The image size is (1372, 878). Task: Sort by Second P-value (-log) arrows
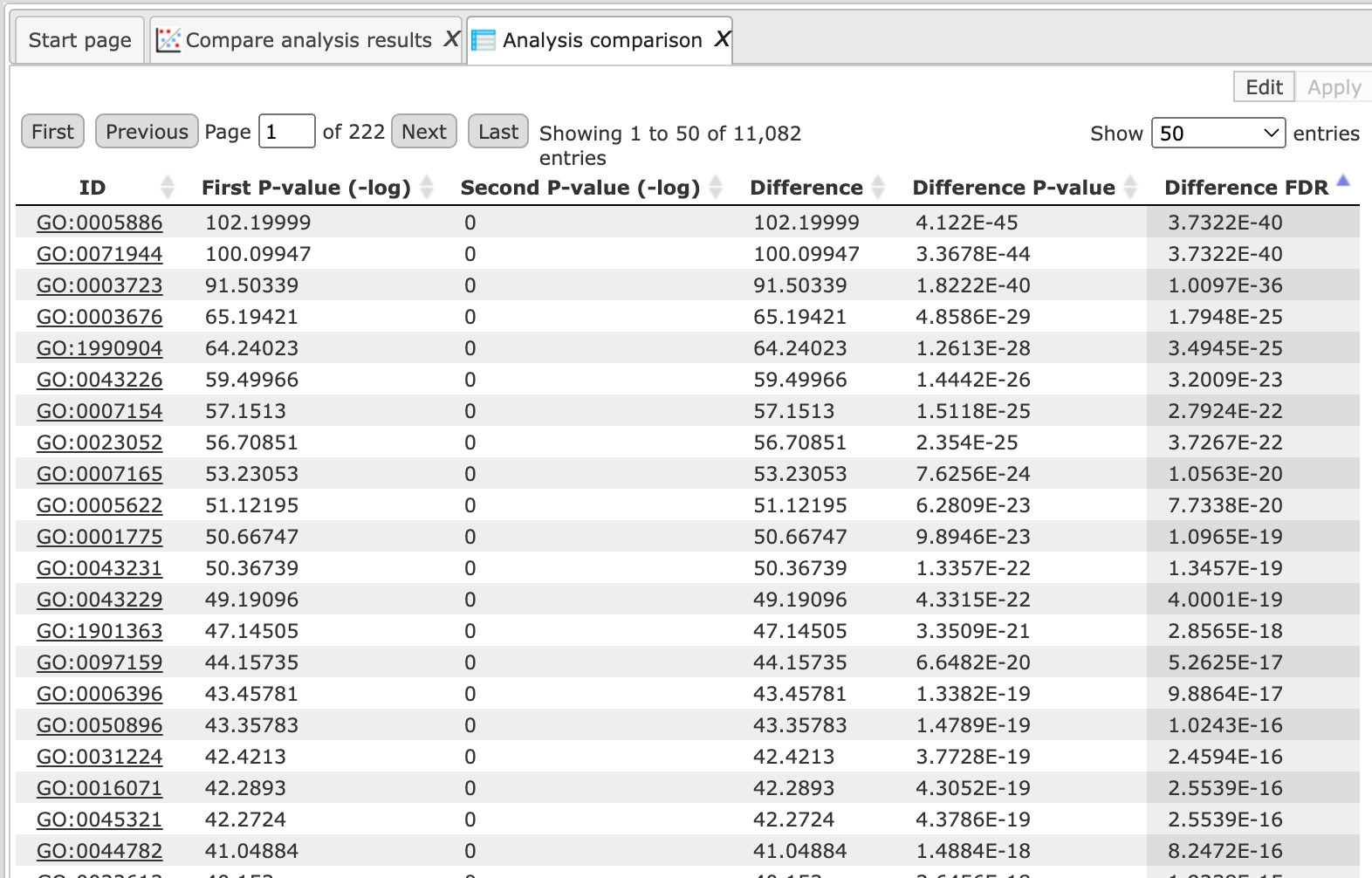click(716, 187)
